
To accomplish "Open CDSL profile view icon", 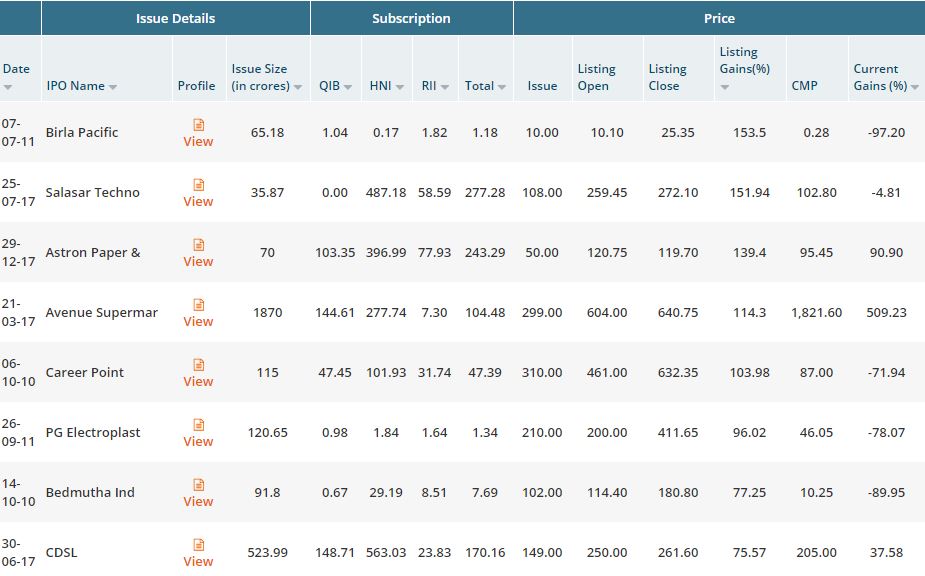I will click(198, 545).
